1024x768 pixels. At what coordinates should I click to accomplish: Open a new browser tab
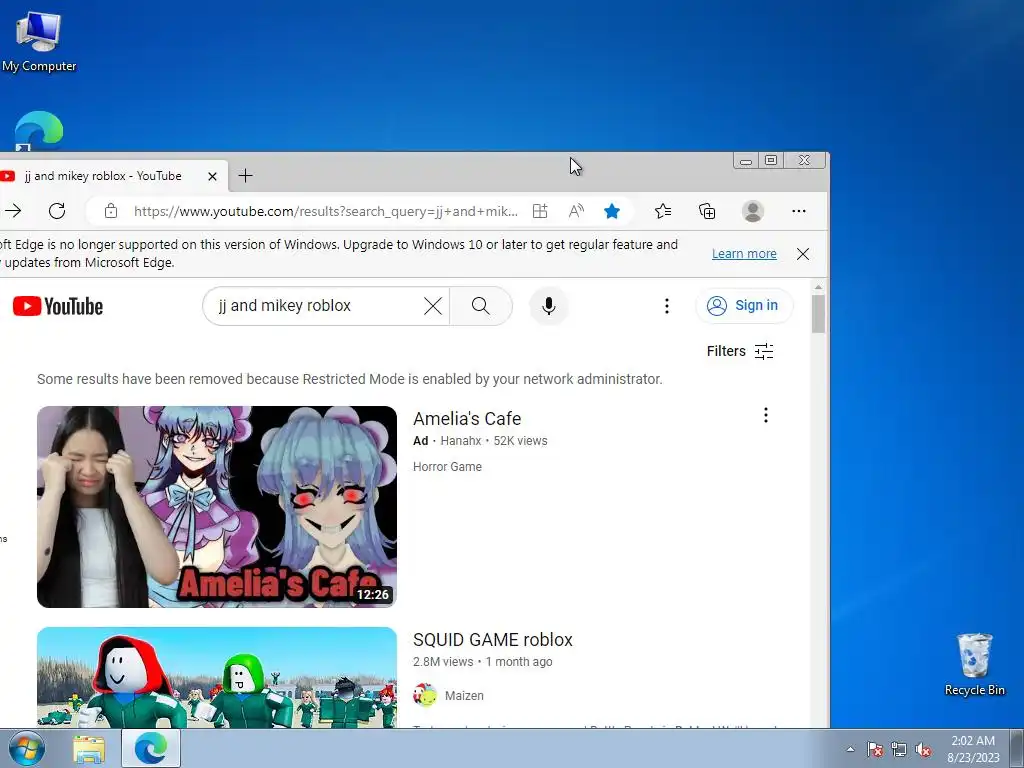246,176
